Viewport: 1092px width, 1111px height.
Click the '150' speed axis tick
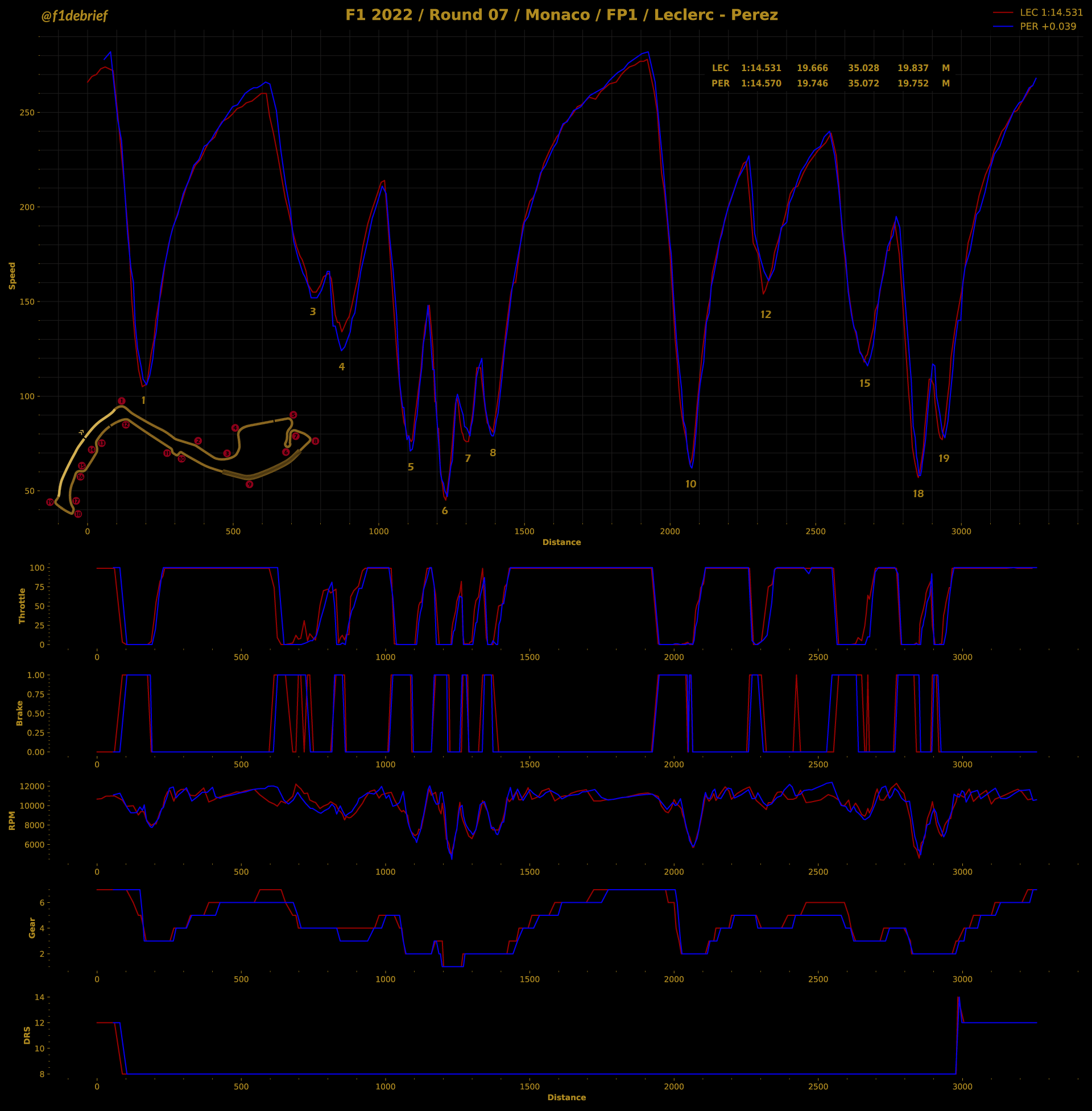pos(27,302)
